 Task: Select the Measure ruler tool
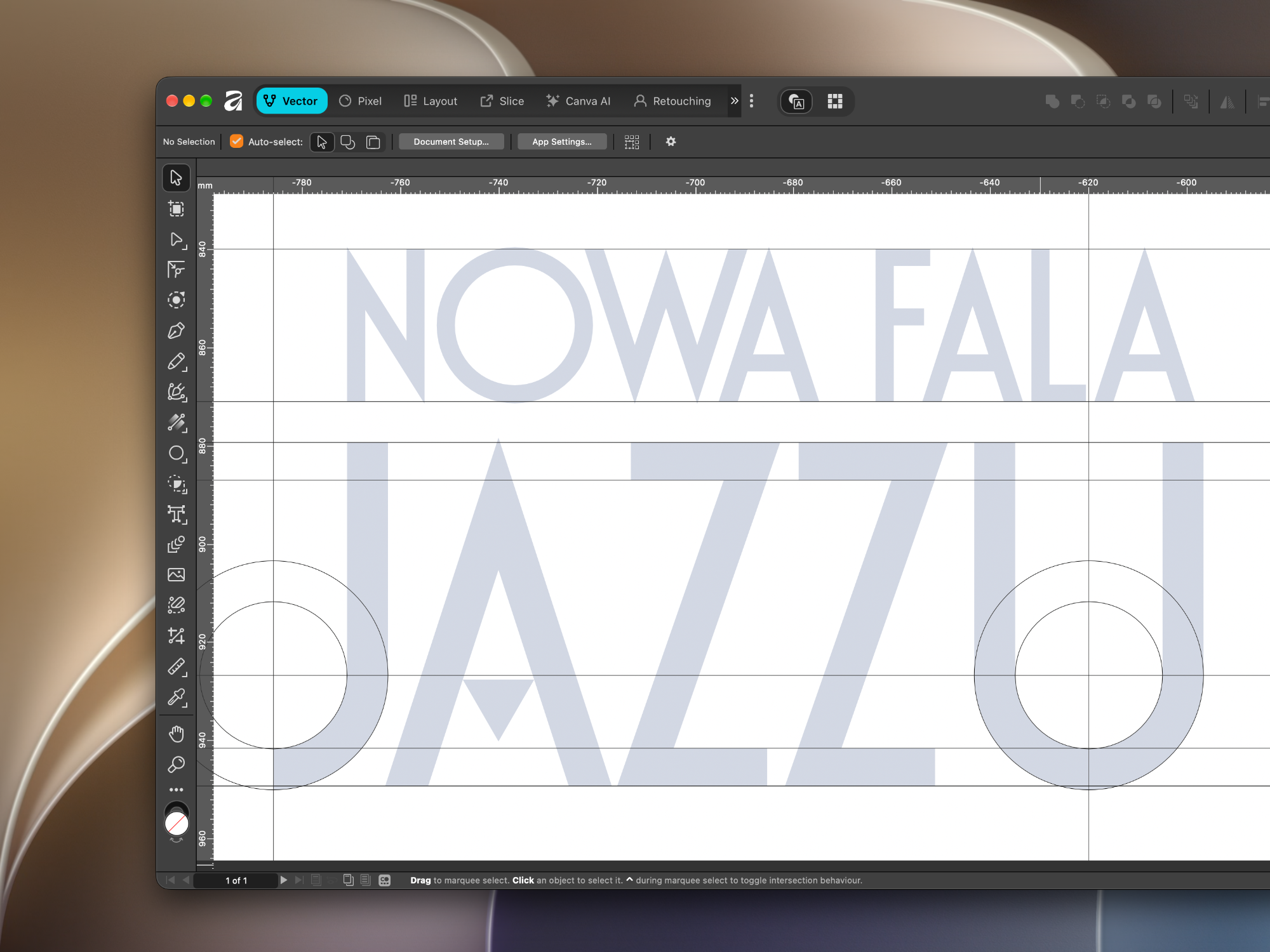(x=176, y=666)
